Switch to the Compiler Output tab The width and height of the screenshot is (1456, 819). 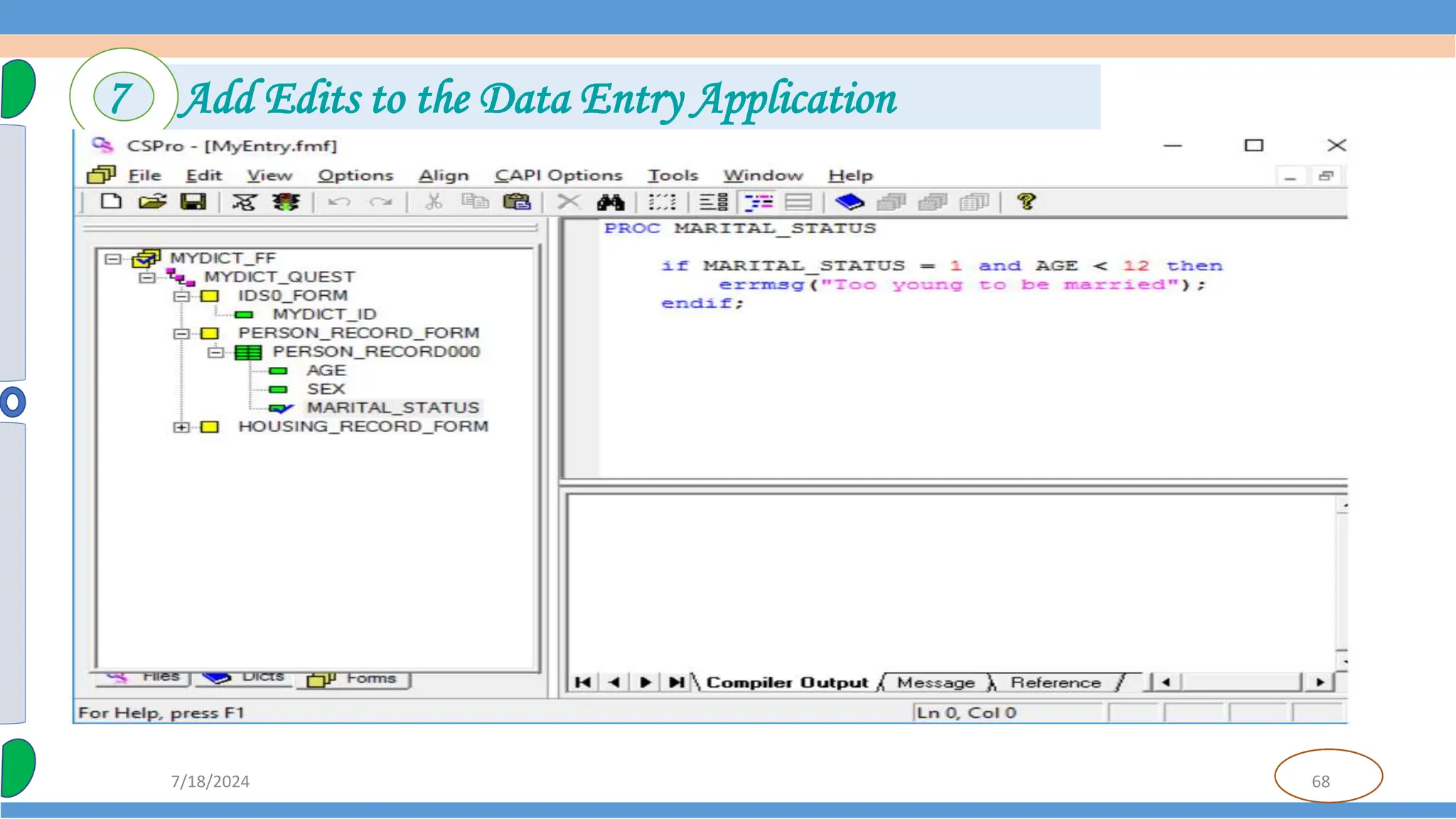(787, 682)
